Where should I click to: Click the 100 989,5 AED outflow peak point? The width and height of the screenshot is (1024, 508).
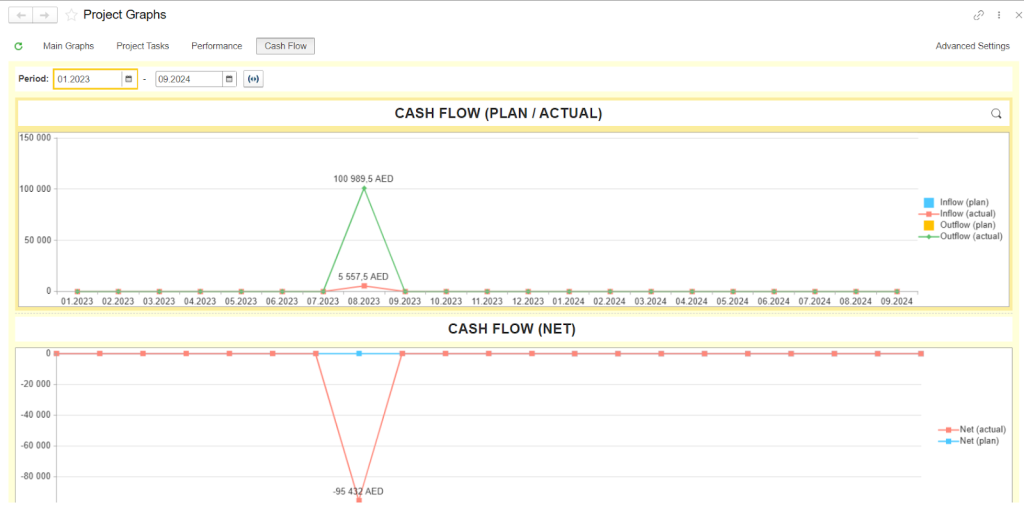click(364, 188)
